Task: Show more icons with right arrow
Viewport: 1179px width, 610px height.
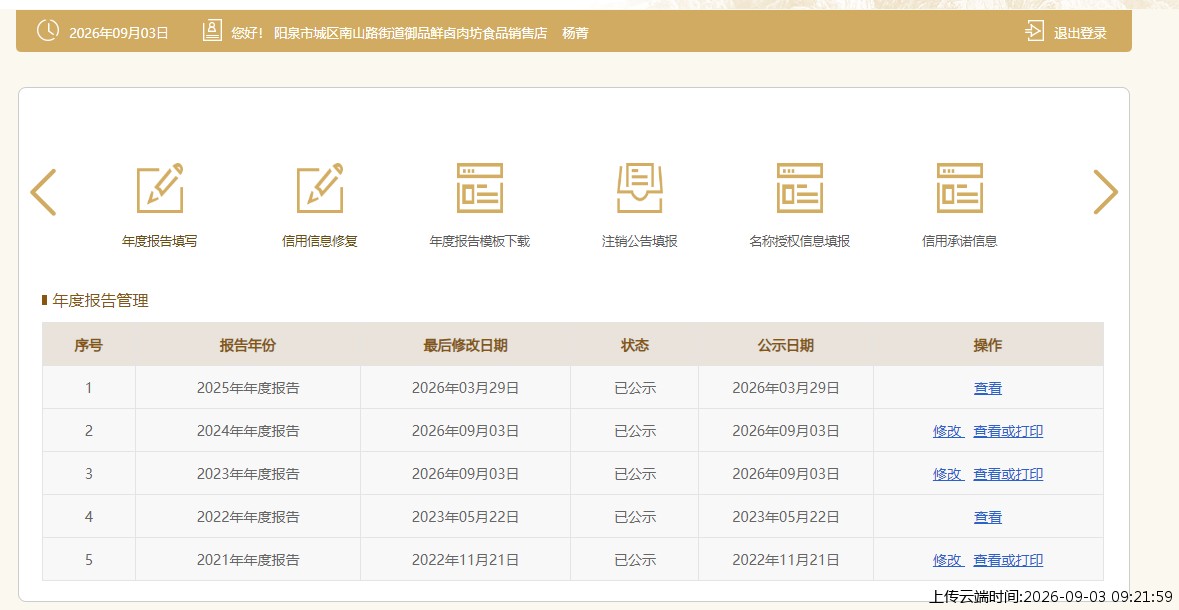Action: [x=1105, y=192]
